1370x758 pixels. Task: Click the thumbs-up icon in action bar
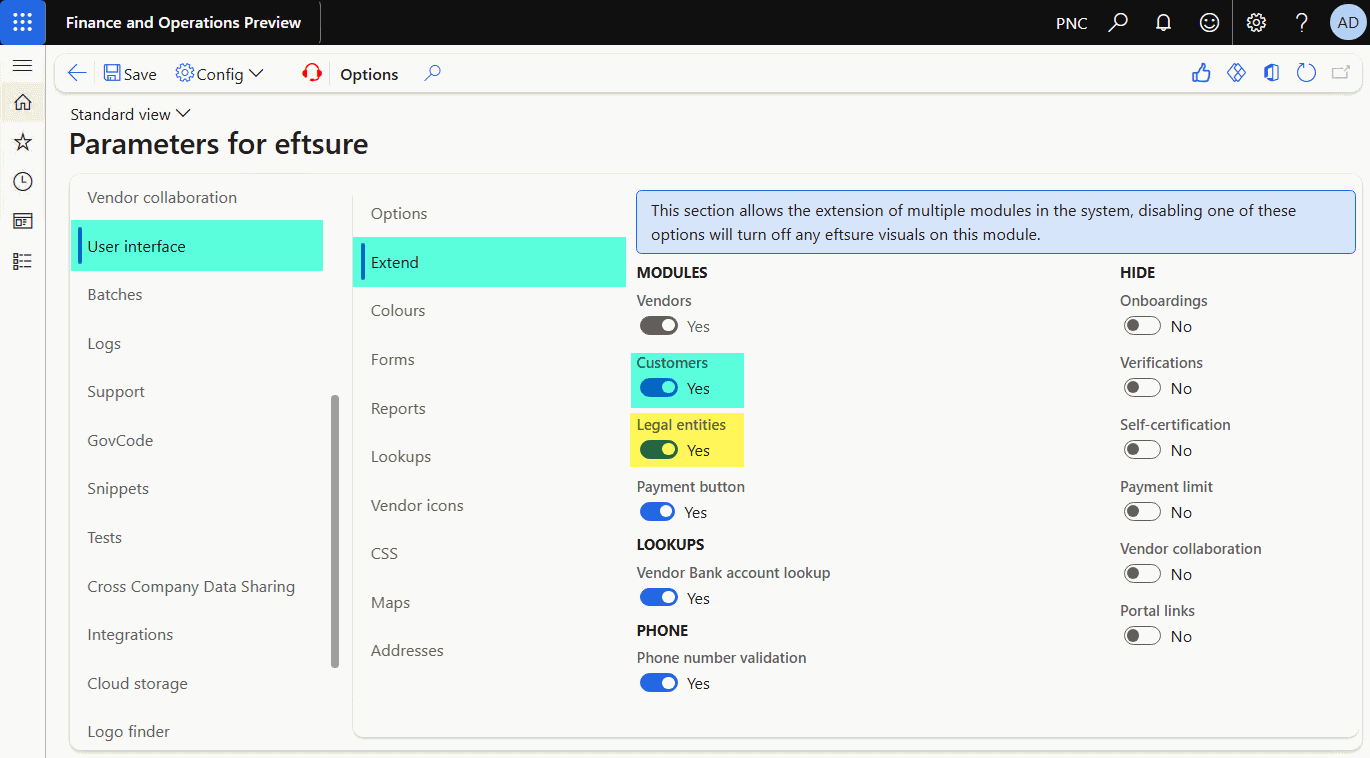click(1201, 73)
